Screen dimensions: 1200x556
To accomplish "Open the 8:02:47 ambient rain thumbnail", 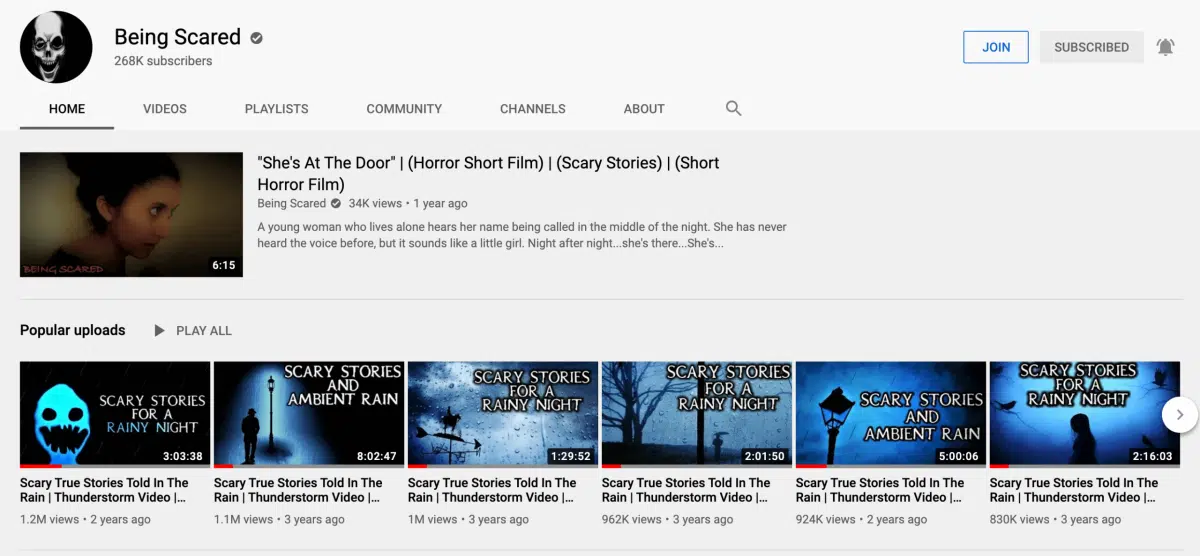I will pyautogui.click(x=309, y=414).
